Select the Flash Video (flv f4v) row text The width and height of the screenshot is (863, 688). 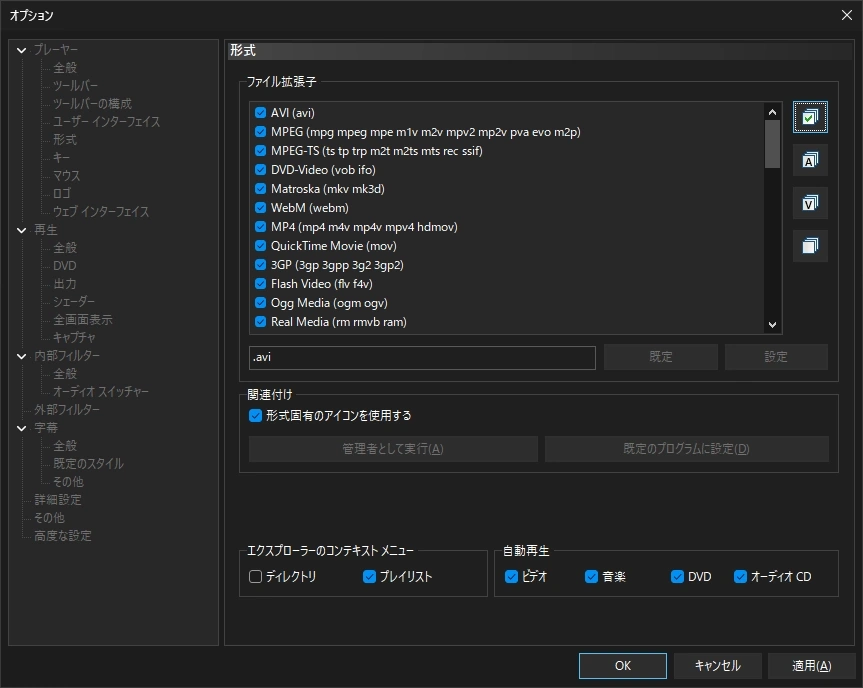(321, 284)
